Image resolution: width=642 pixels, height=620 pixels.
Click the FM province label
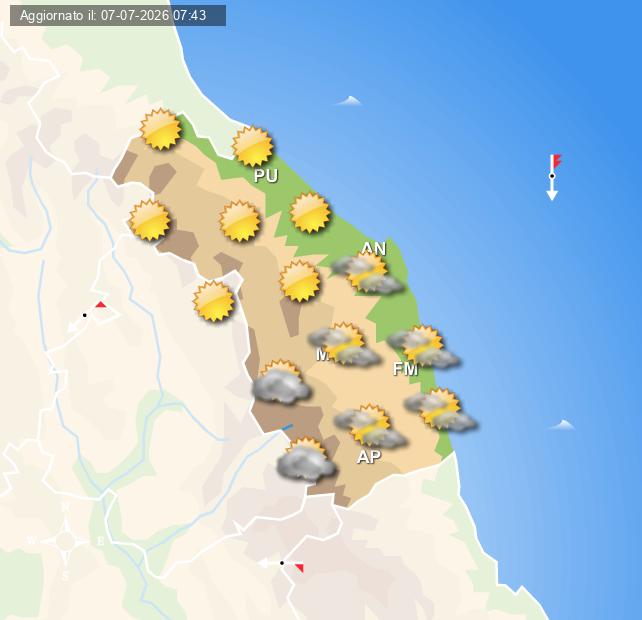click(405, 369)
